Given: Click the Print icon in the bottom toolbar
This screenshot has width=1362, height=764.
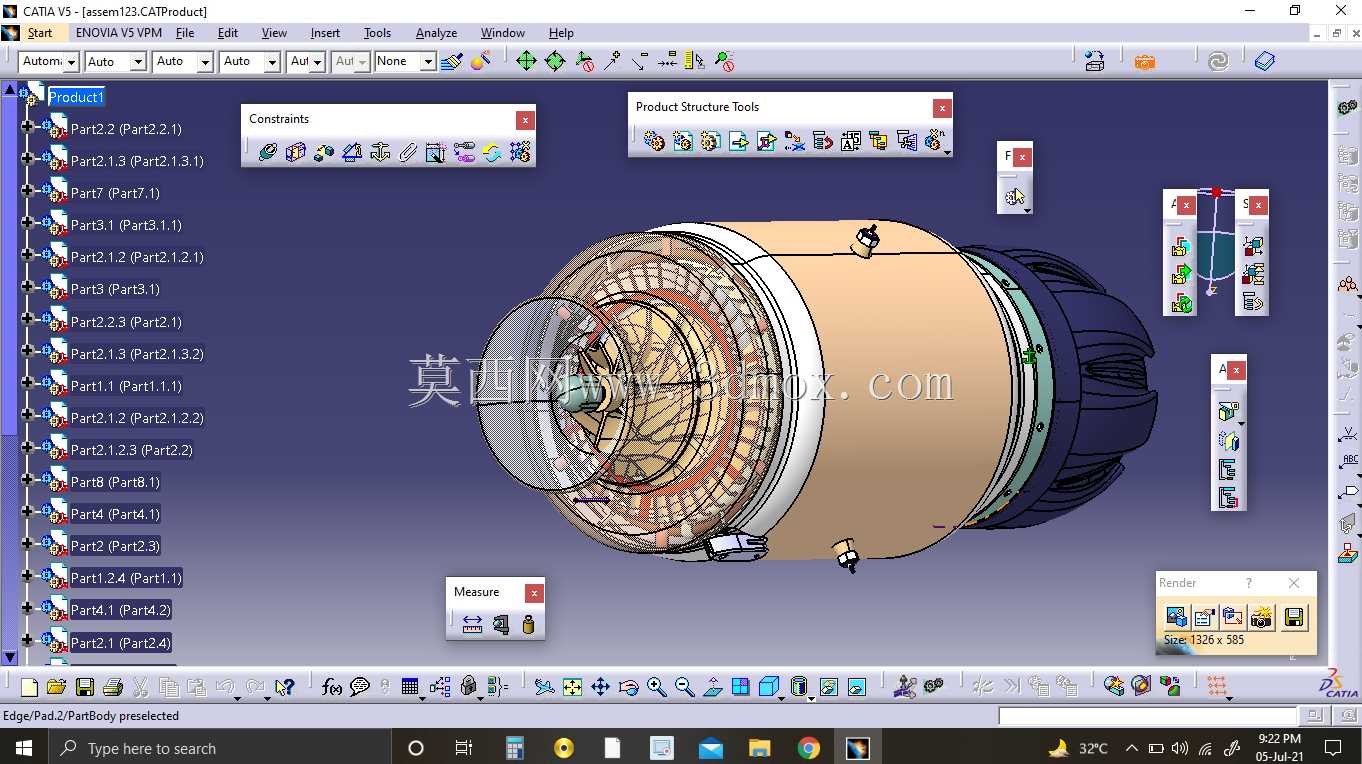Looking at the screenshot, I should [113, 687].
